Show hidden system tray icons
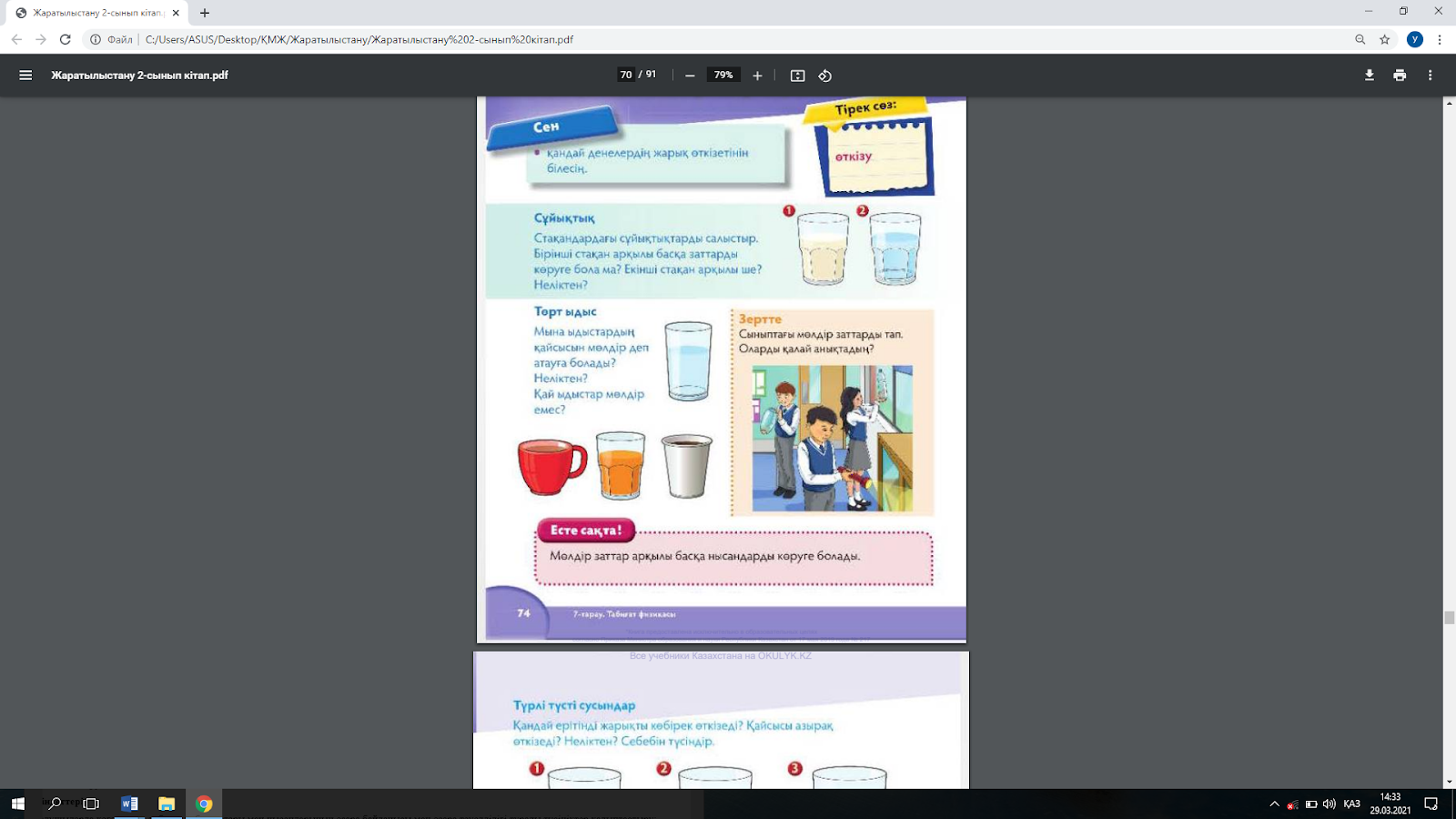The width and height of the screenshot is (1456, 819). tap(1274, 804)
